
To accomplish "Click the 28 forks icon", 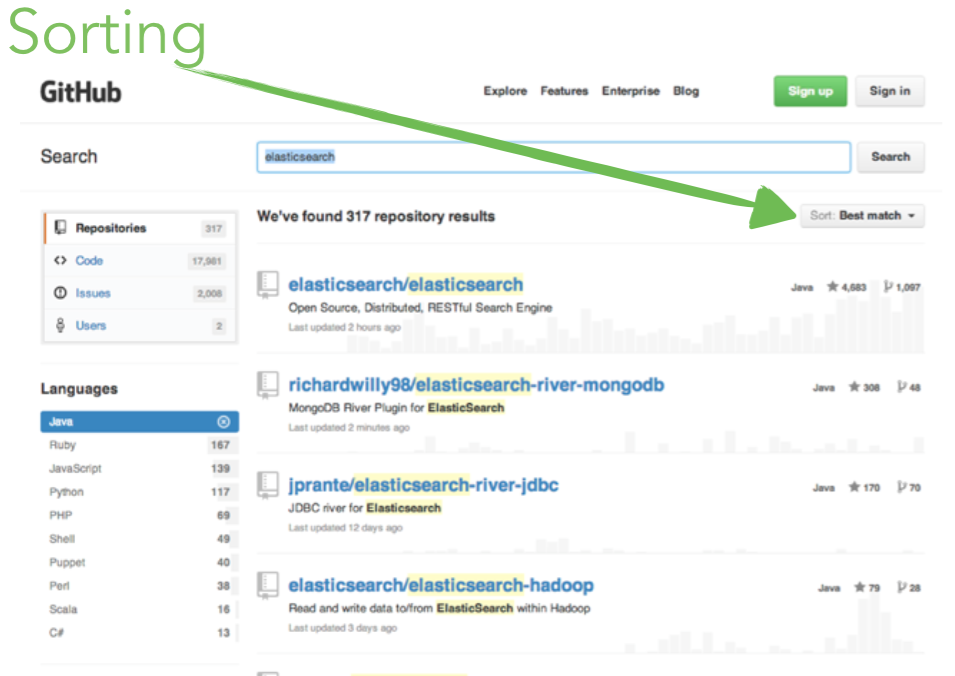I will pos(902,587).
